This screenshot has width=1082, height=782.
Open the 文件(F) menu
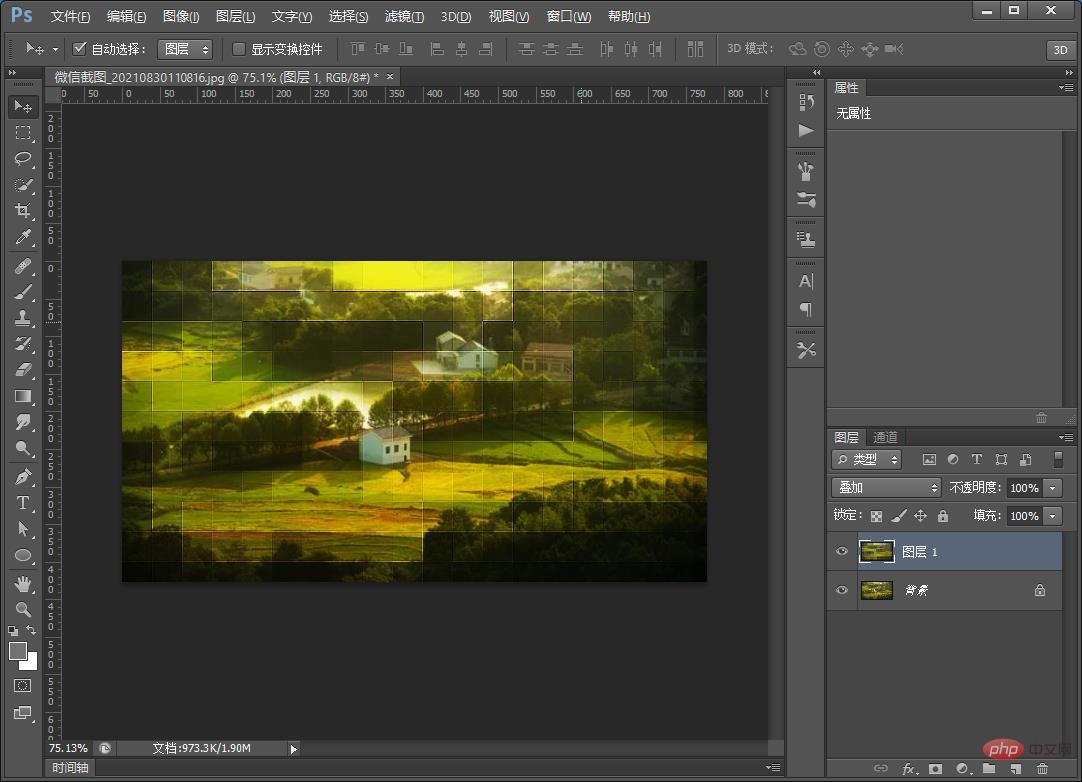pos(70,17)
